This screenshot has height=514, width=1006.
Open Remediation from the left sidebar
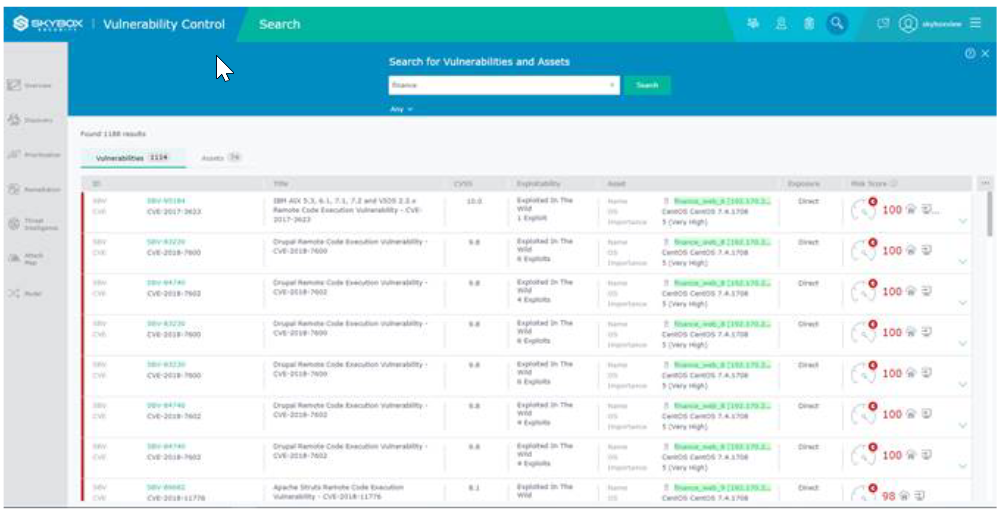[29, 189]
